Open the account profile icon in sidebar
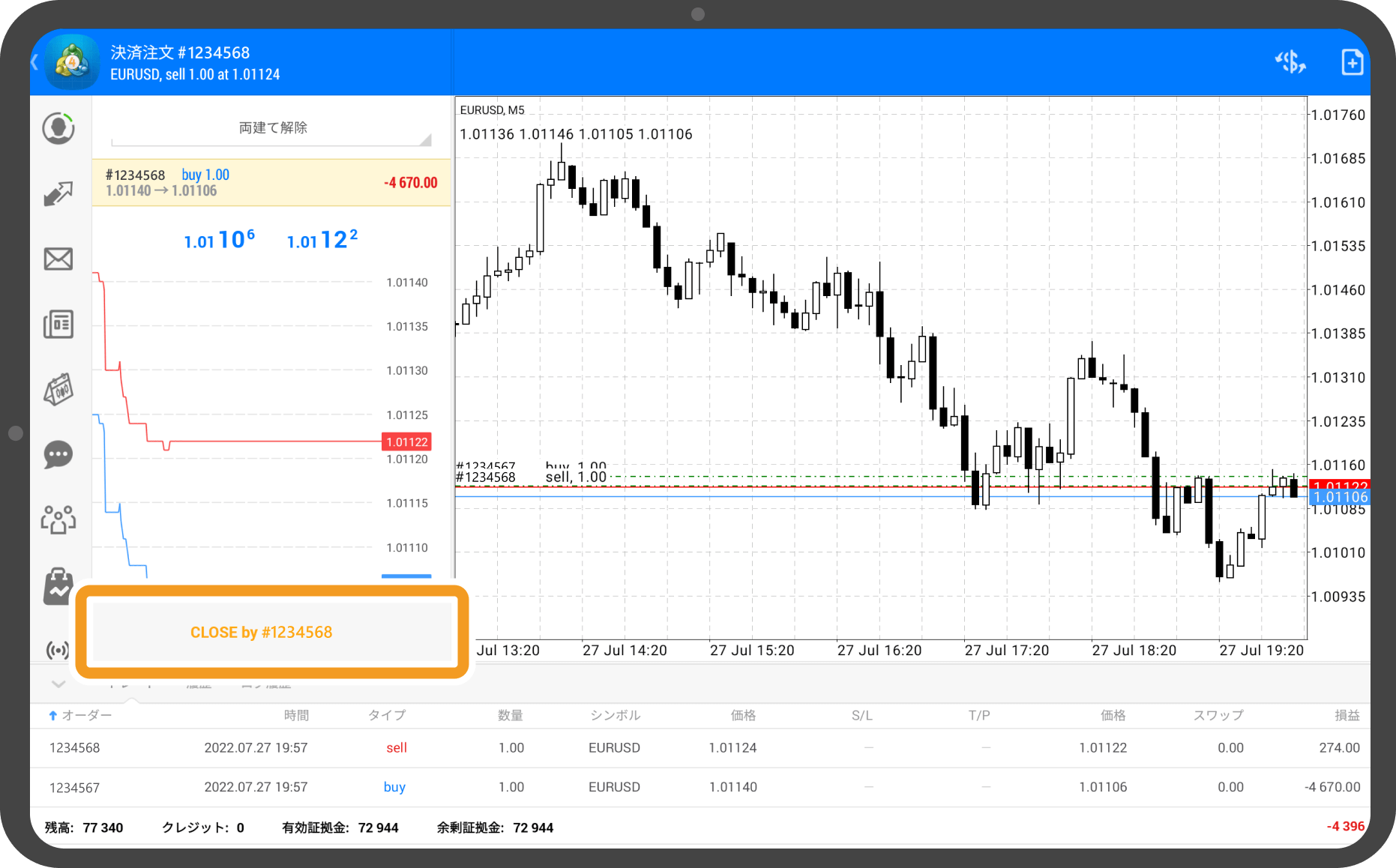This screenshot has height=868, width=1396. (x=58, y=128)
